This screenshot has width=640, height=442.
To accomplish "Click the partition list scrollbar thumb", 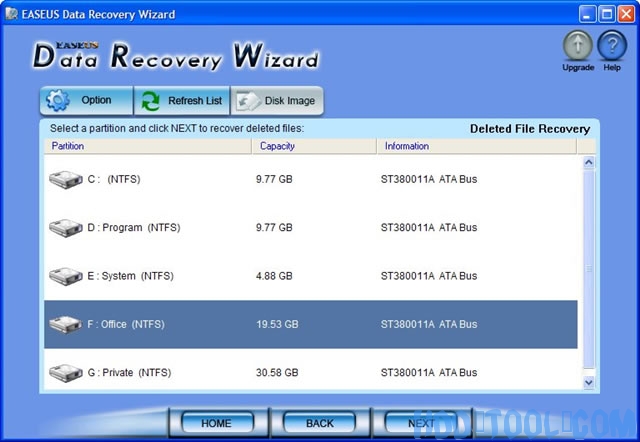I will (x=589, y=269).
